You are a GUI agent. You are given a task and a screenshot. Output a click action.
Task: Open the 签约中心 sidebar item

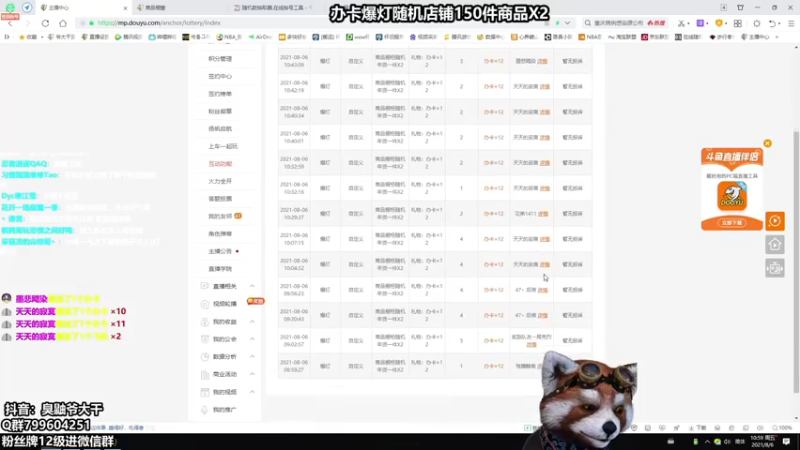pyautogui.click(x=220, y=77)
